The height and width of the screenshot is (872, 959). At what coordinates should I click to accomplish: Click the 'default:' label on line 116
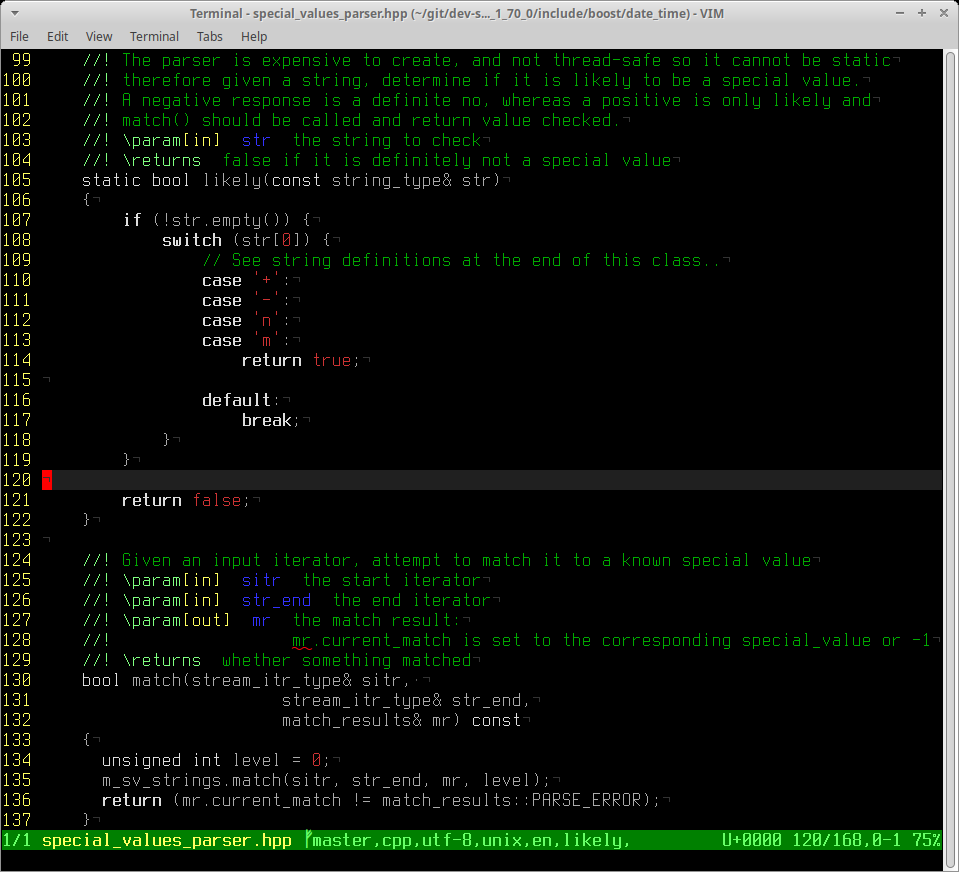[241, 401]
